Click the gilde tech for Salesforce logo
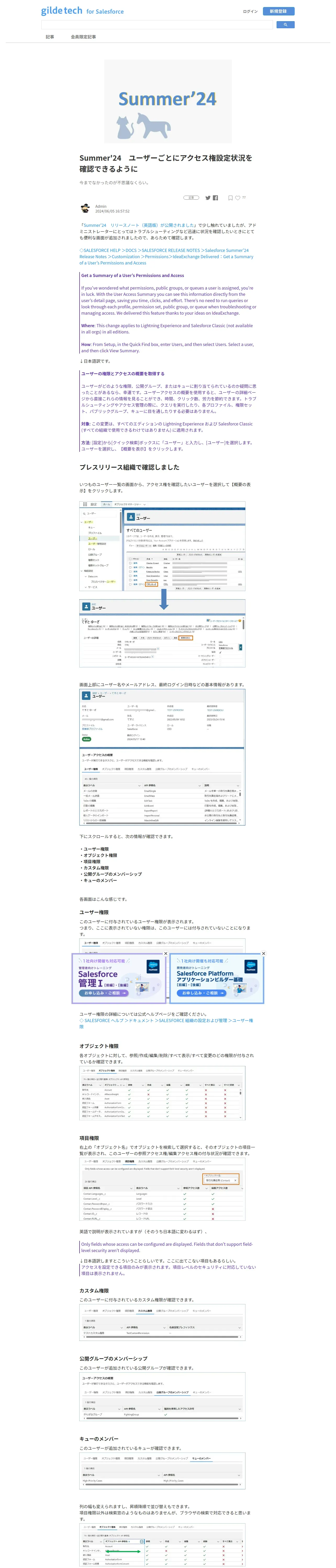336x1568 pixels. point(82,11)
